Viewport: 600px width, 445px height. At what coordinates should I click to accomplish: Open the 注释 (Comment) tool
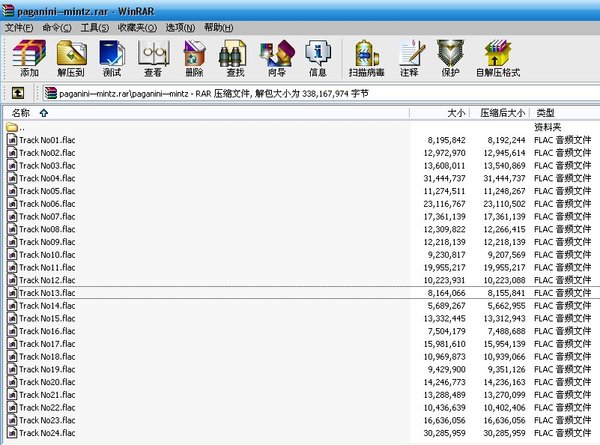pos(409,58)
